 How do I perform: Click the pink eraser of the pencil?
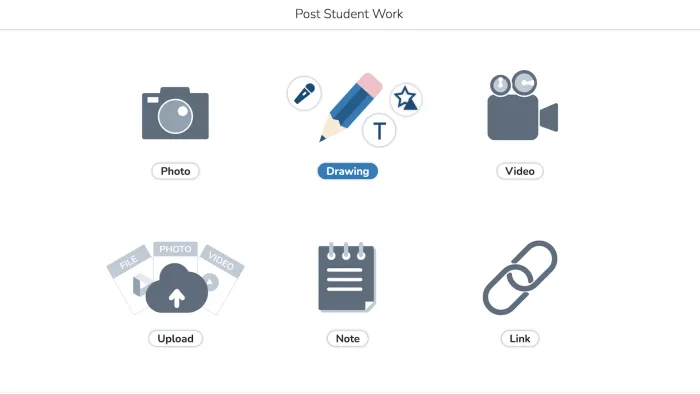click(371, 83)
